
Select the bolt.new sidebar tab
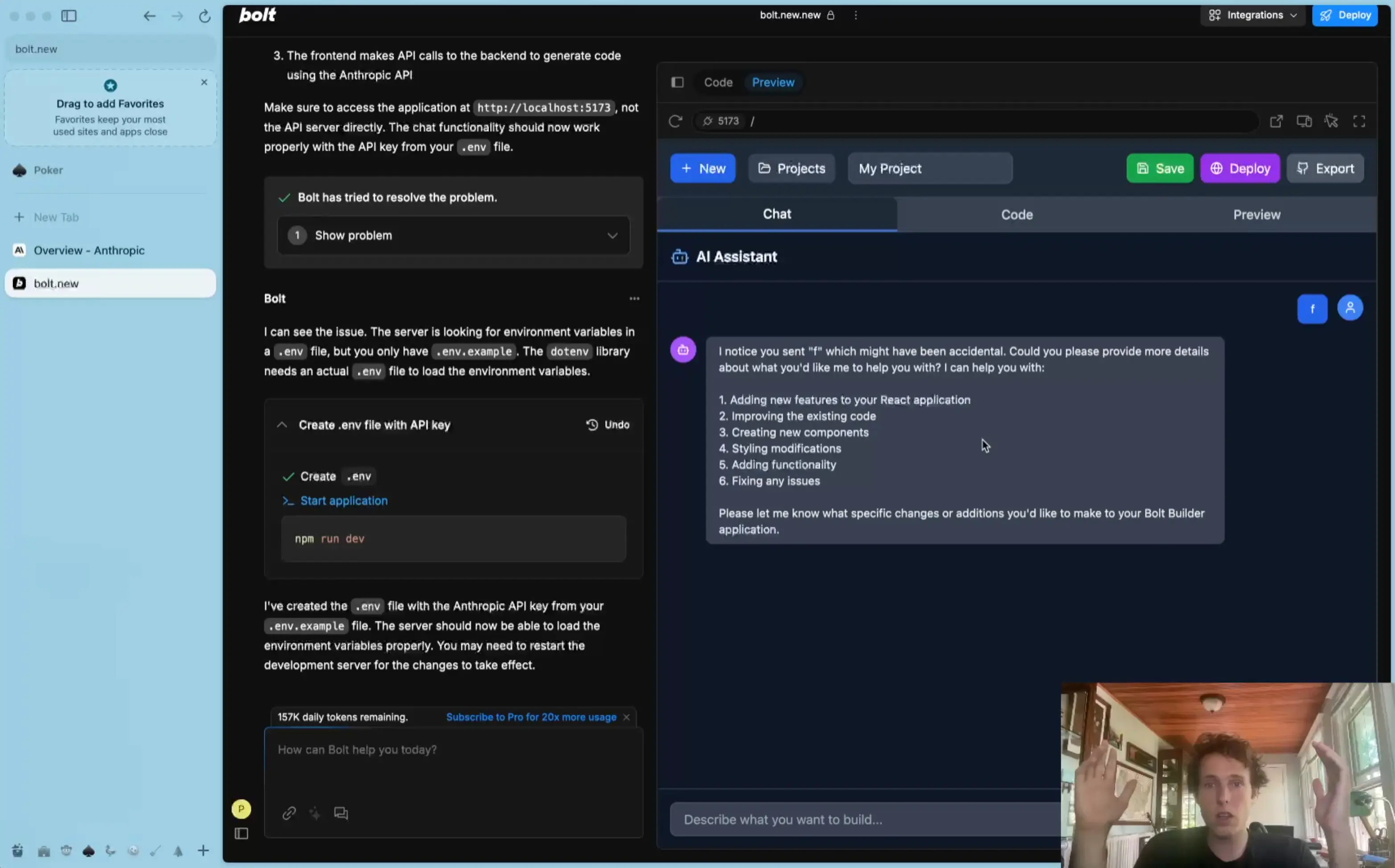[110, 283]
